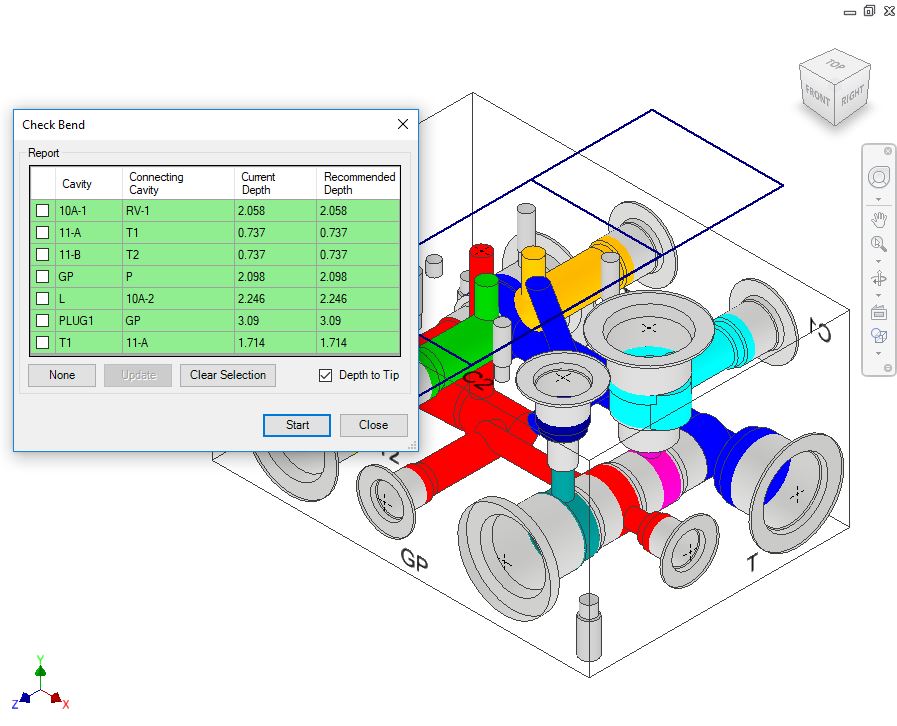
Task: Click the TOP face of ViewCube
Action: coord(834,65)
